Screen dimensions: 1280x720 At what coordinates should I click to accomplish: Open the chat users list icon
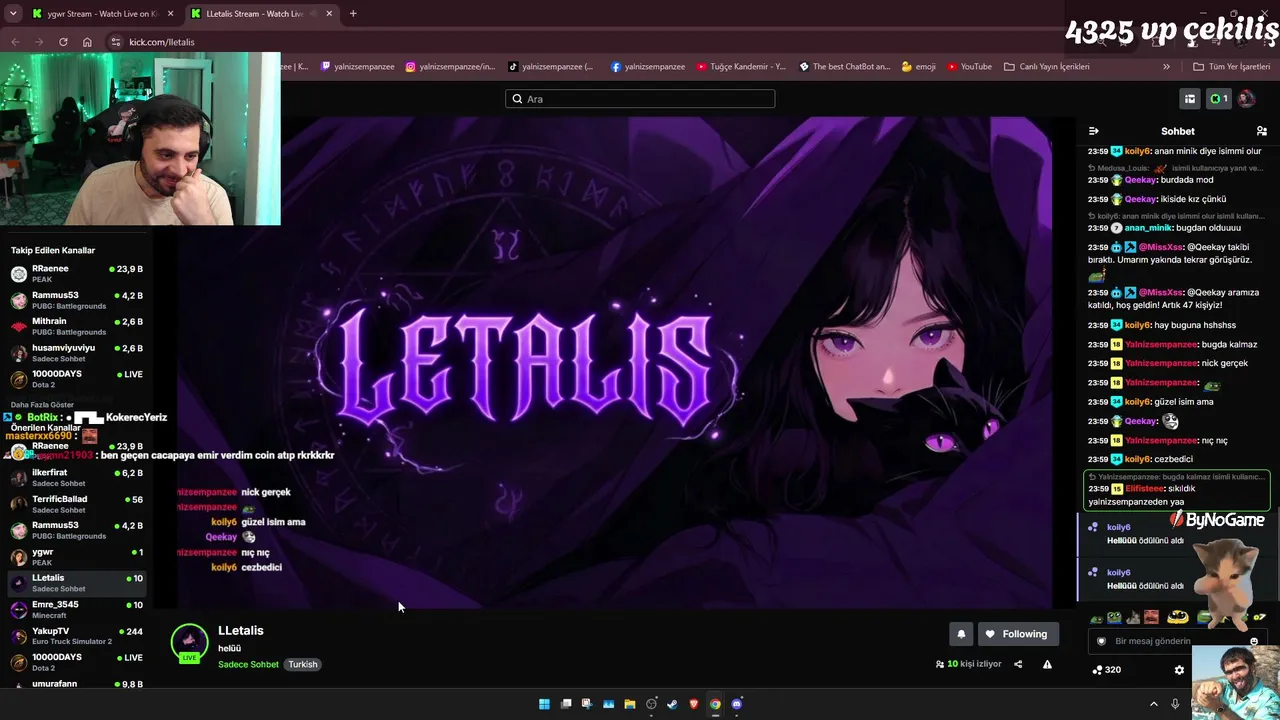(x=1261, y=131)
